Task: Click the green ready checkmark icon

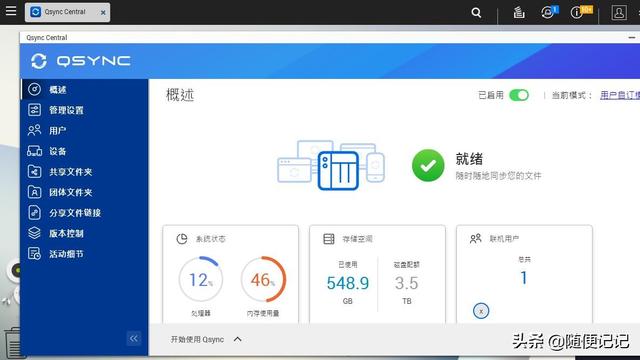Action: (x=428, y=165)
